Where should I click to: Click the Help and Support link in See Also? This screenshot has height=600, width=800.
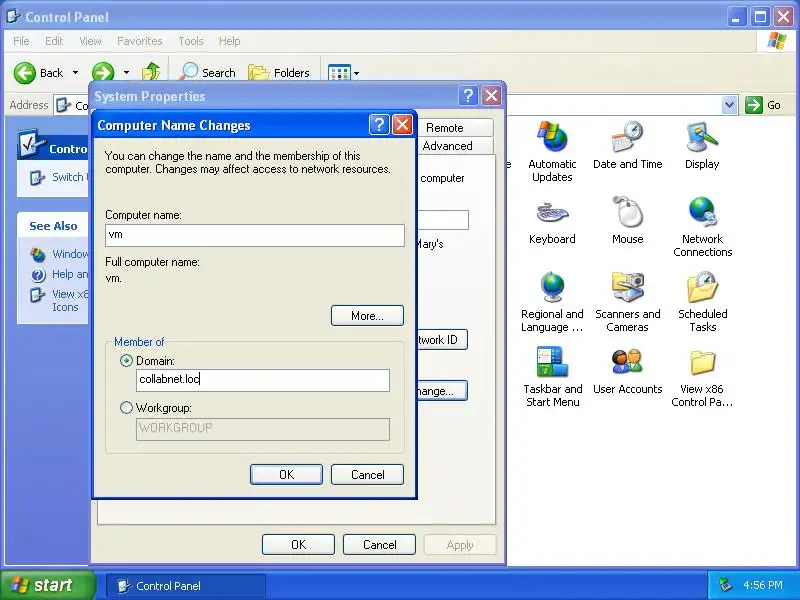click(70, 274)
